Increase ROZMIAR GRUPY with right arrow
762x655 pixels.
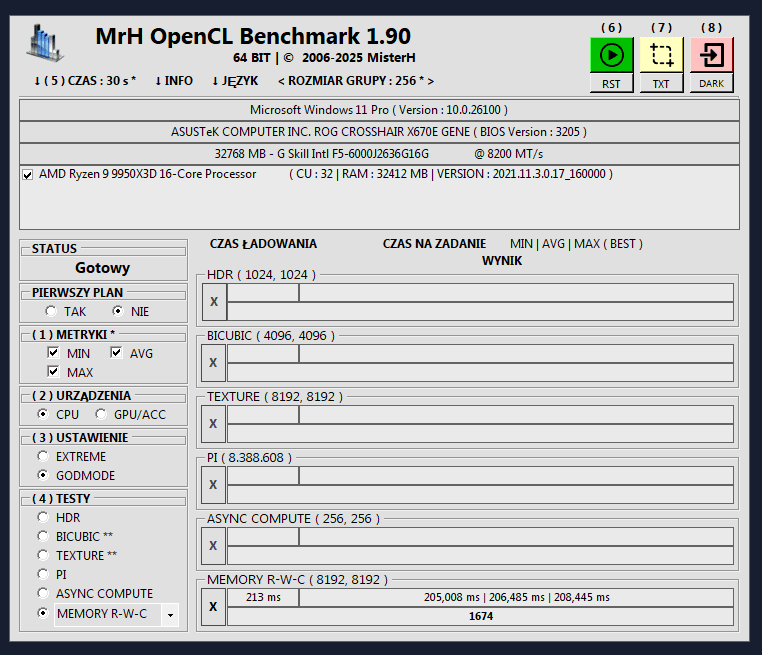pos(431,81)
